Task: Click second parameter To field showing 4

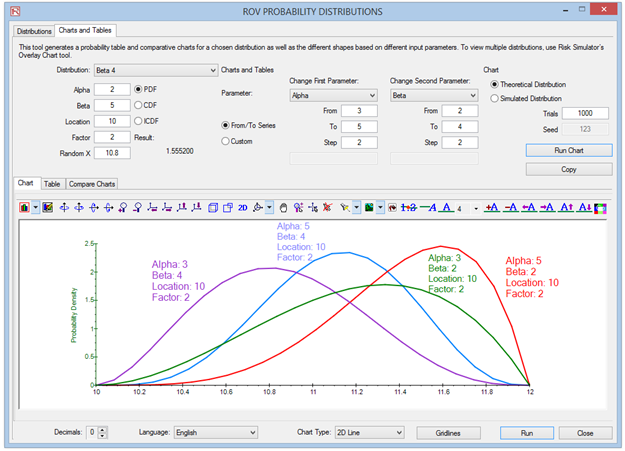Action: pyautogui.click(x=460, y=127)
